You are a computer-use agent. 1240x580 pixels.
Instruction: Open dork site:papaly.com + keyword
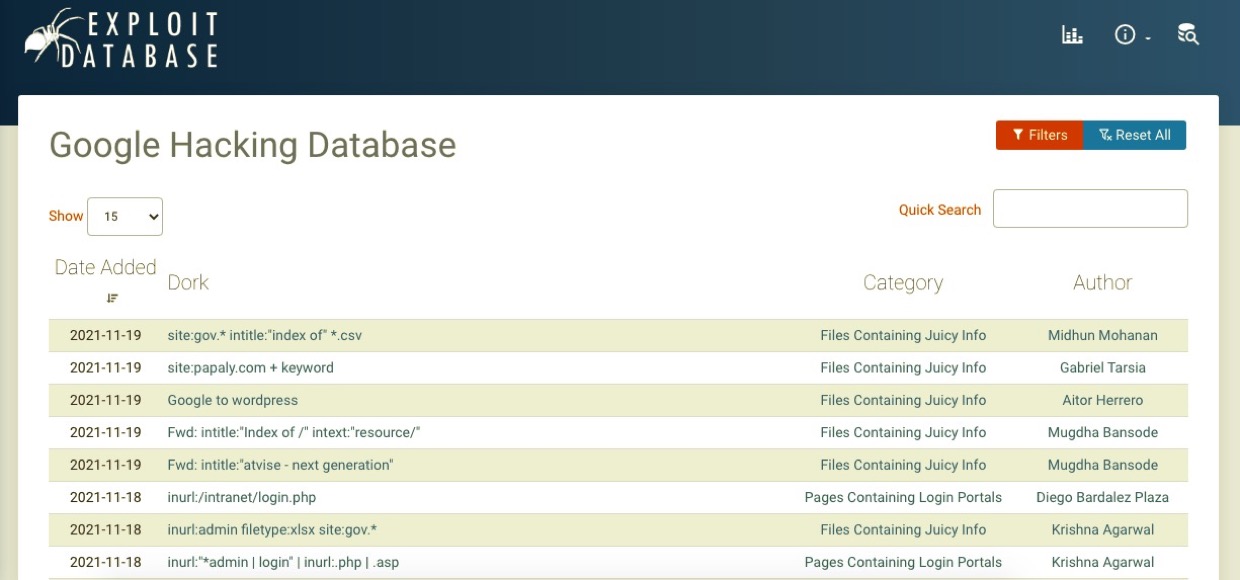tap(250, 367)
